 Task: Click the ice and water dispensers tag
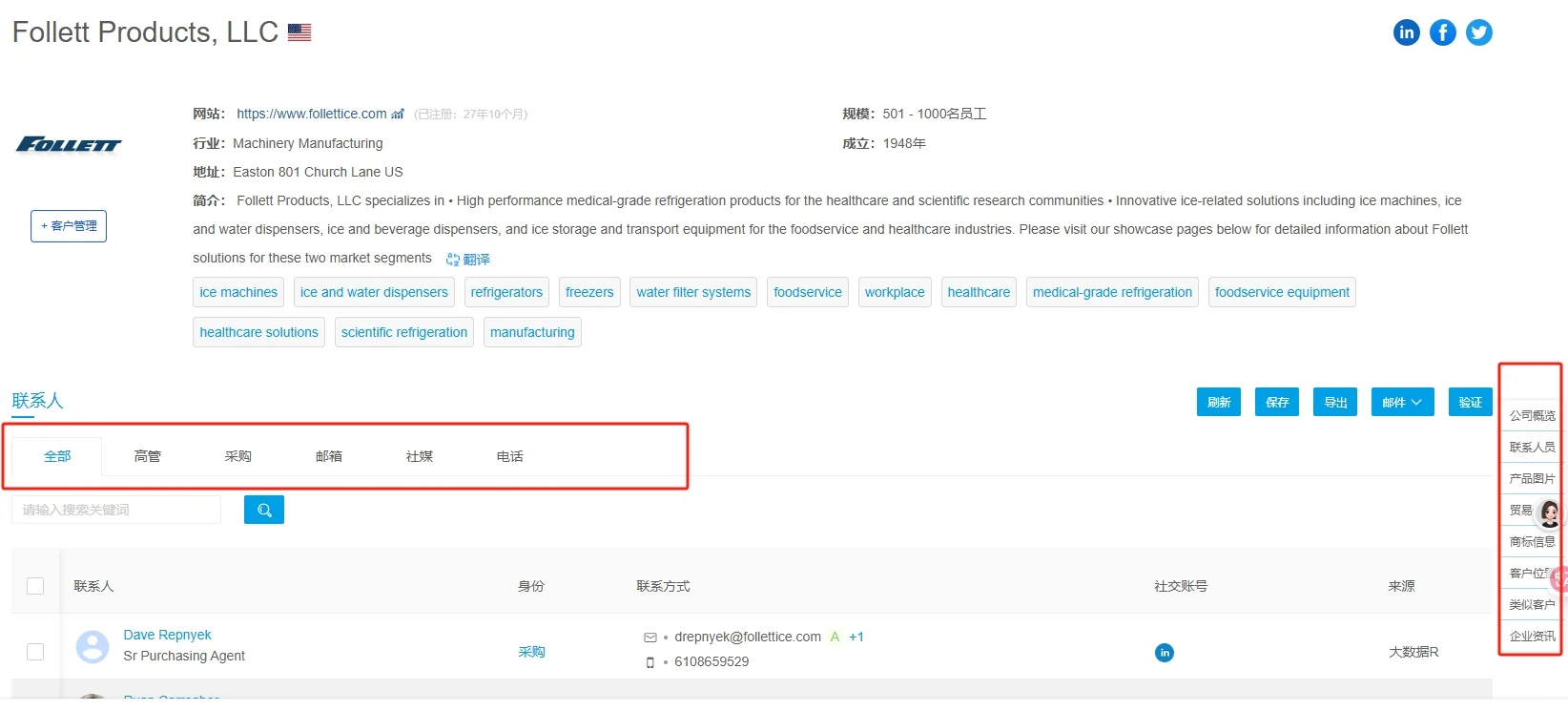pyautogui.click(x=374, y=292)
